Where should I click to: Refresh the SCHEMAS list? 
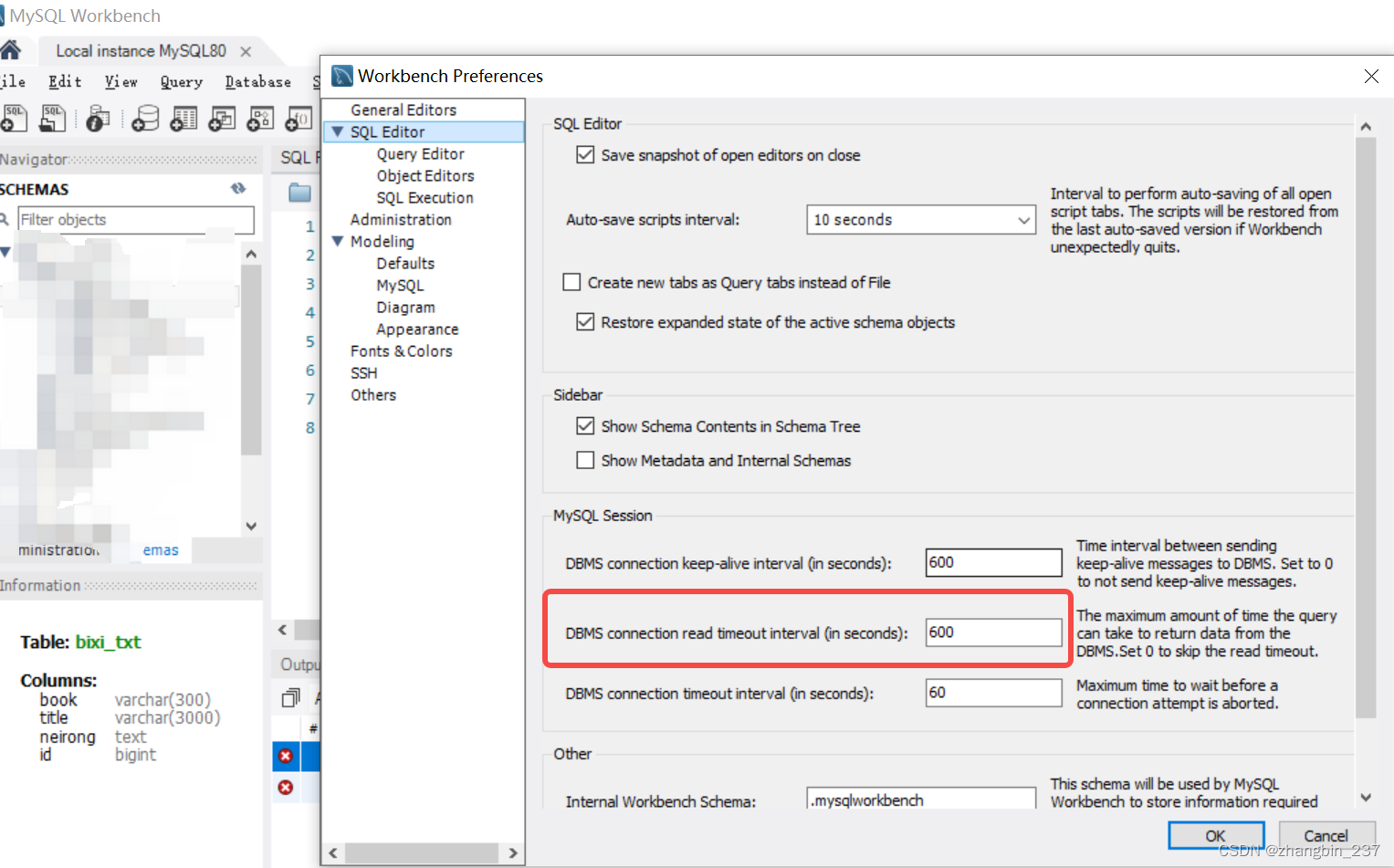(238, 188)
